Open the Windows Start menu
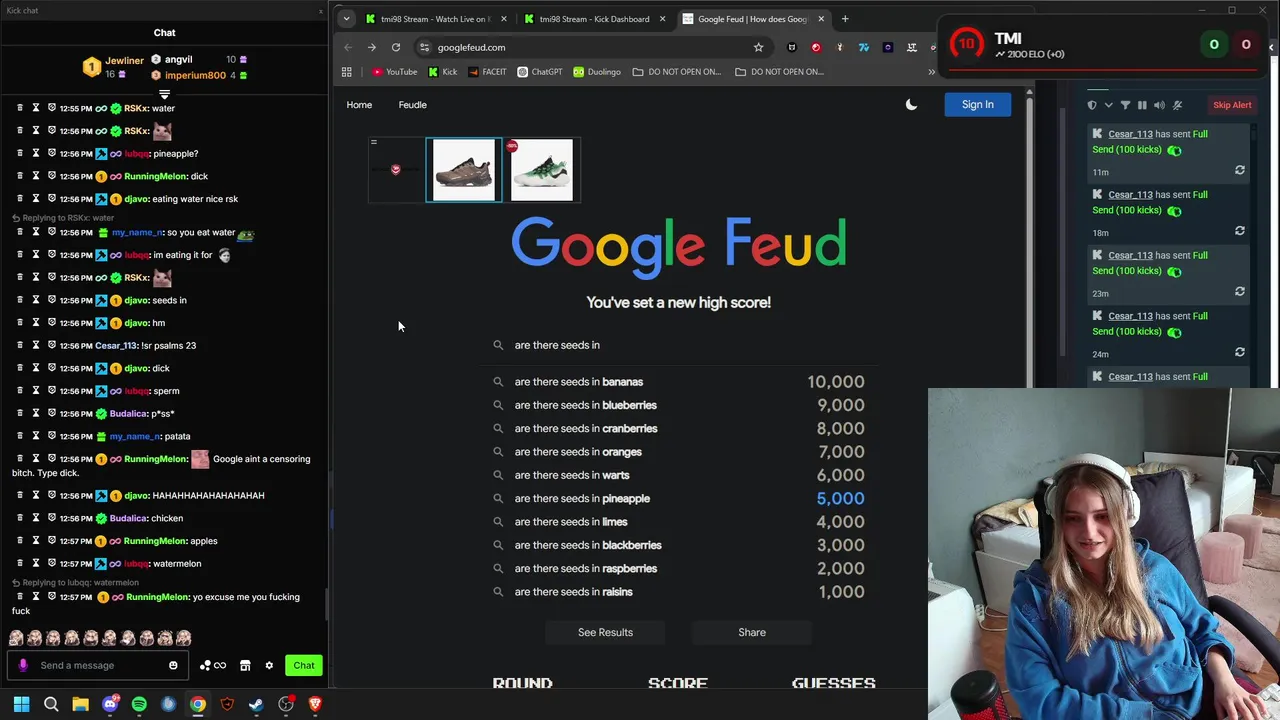The width and height of the screenshot is (1280, 720). [x=21, y=704]
